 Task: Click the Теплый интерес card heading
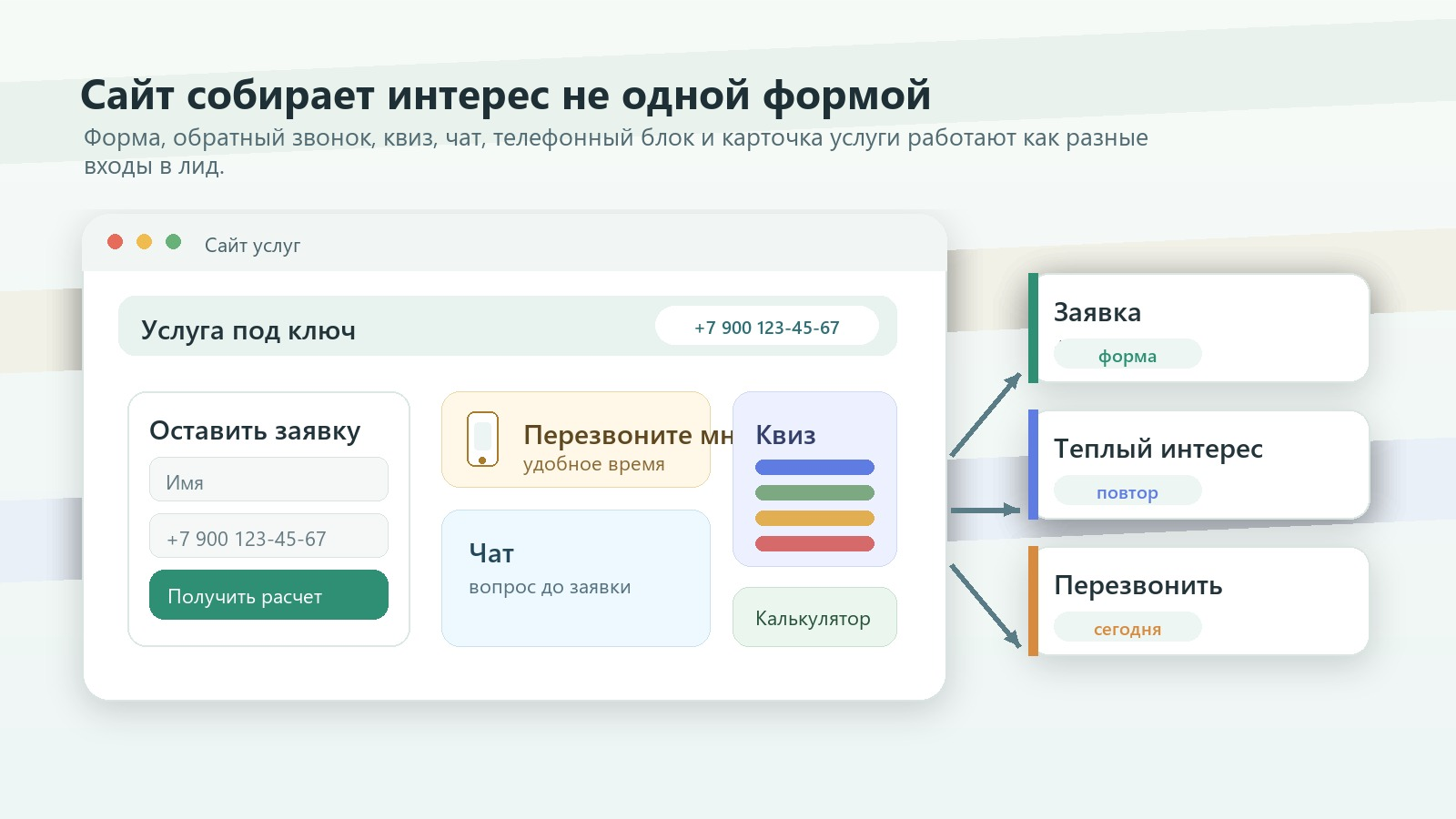tap(1158, 449)
